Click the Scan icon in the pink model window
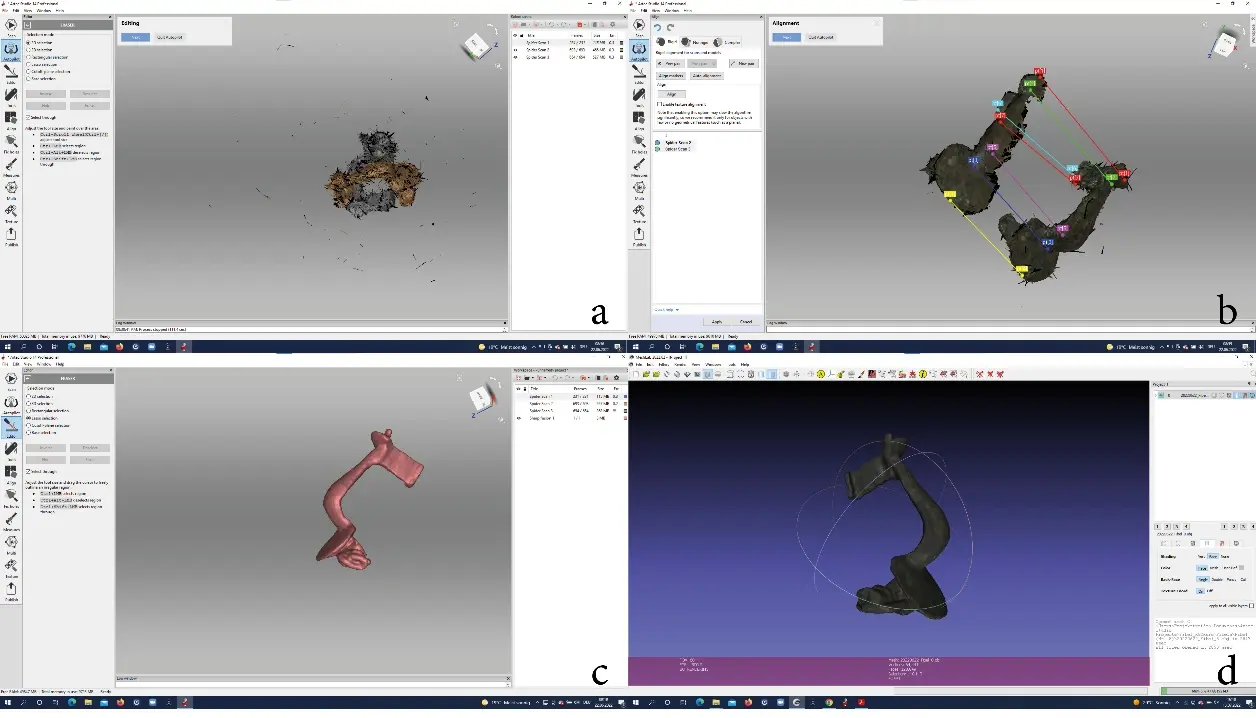Screen dimensions: 1256x718 coord(11,380)
